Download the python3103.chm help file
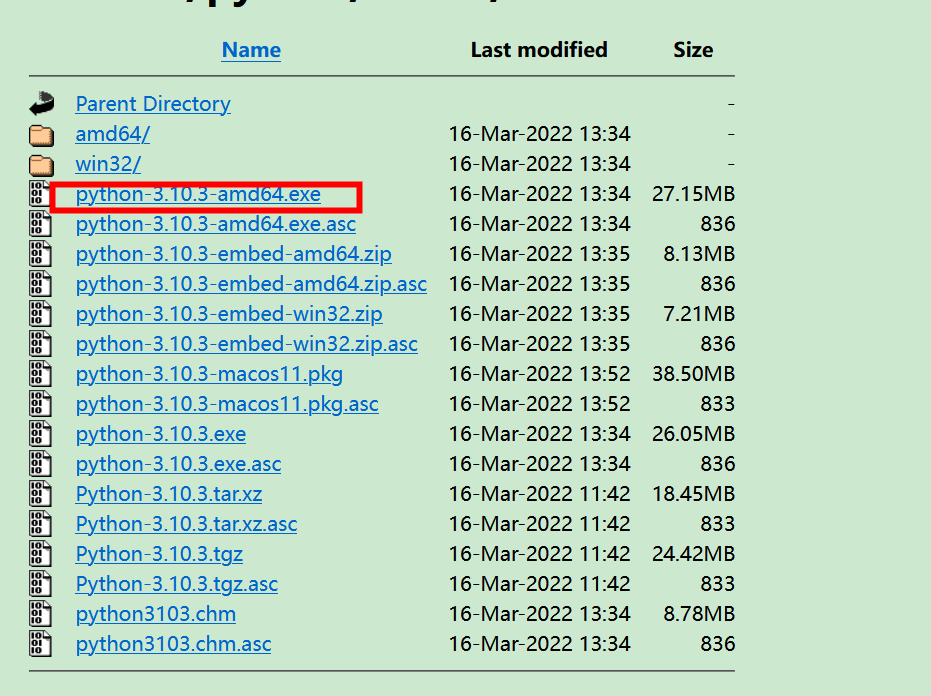931x696 pixels. [156, 614]
